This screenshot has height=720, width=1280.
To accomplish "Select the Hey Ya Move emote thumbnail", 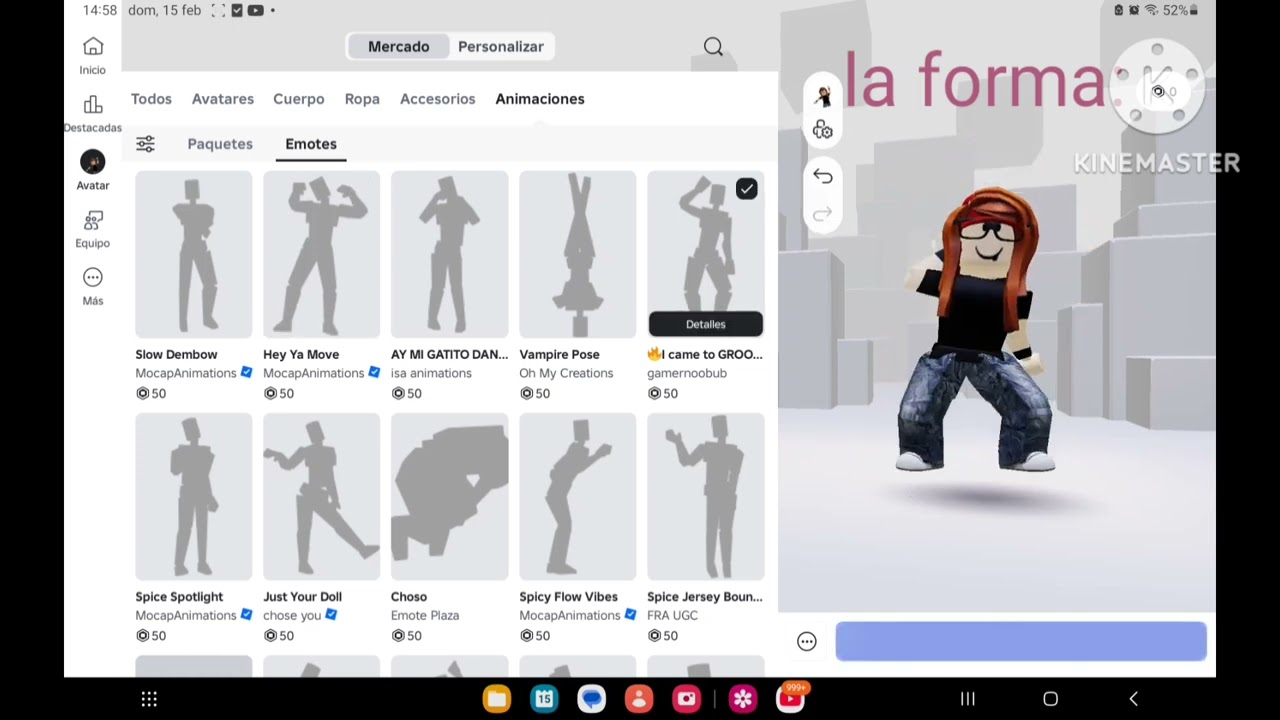I will (322, 255).
